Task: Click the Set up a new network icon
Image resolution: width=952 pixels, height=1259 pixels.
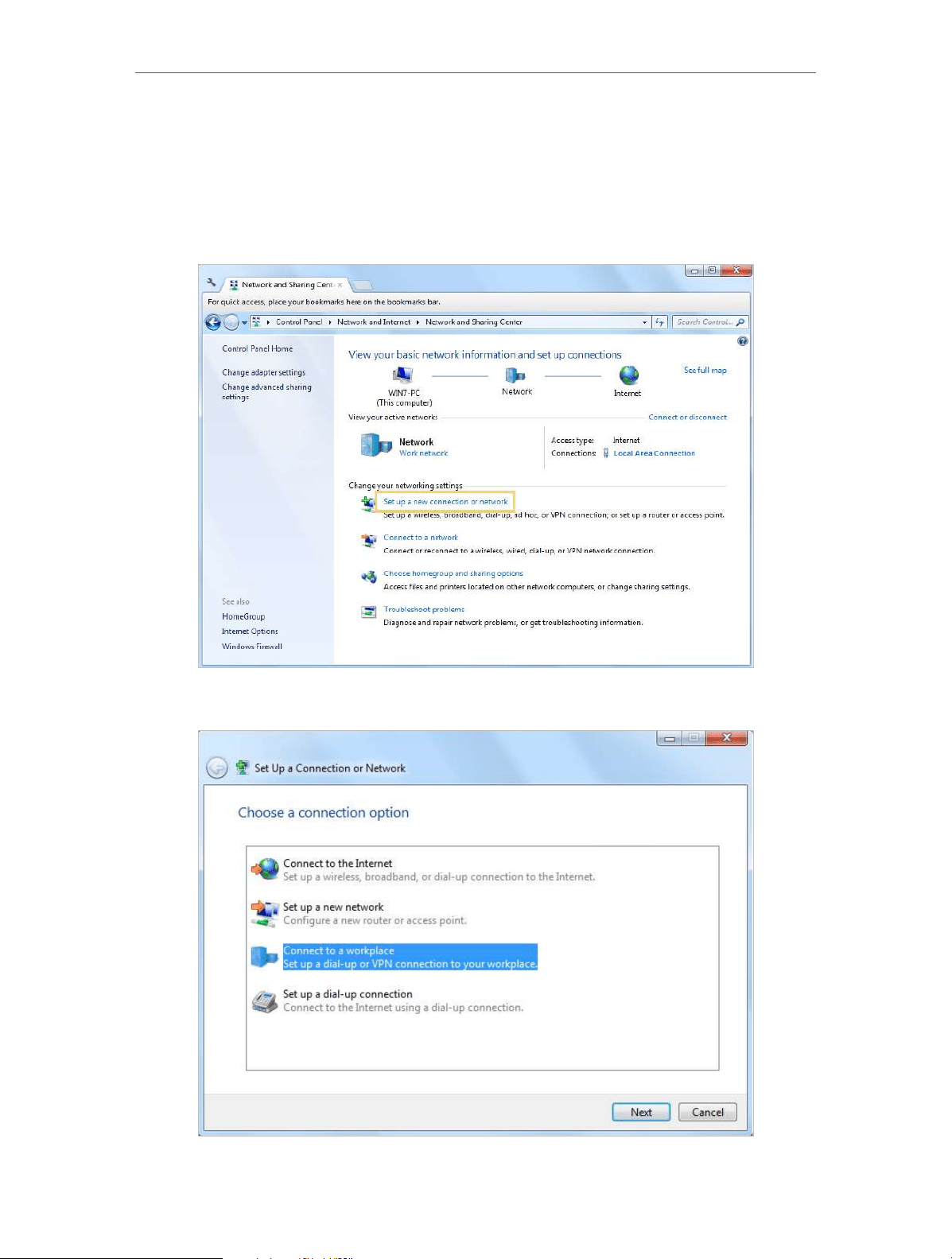Action: [266, 913]
